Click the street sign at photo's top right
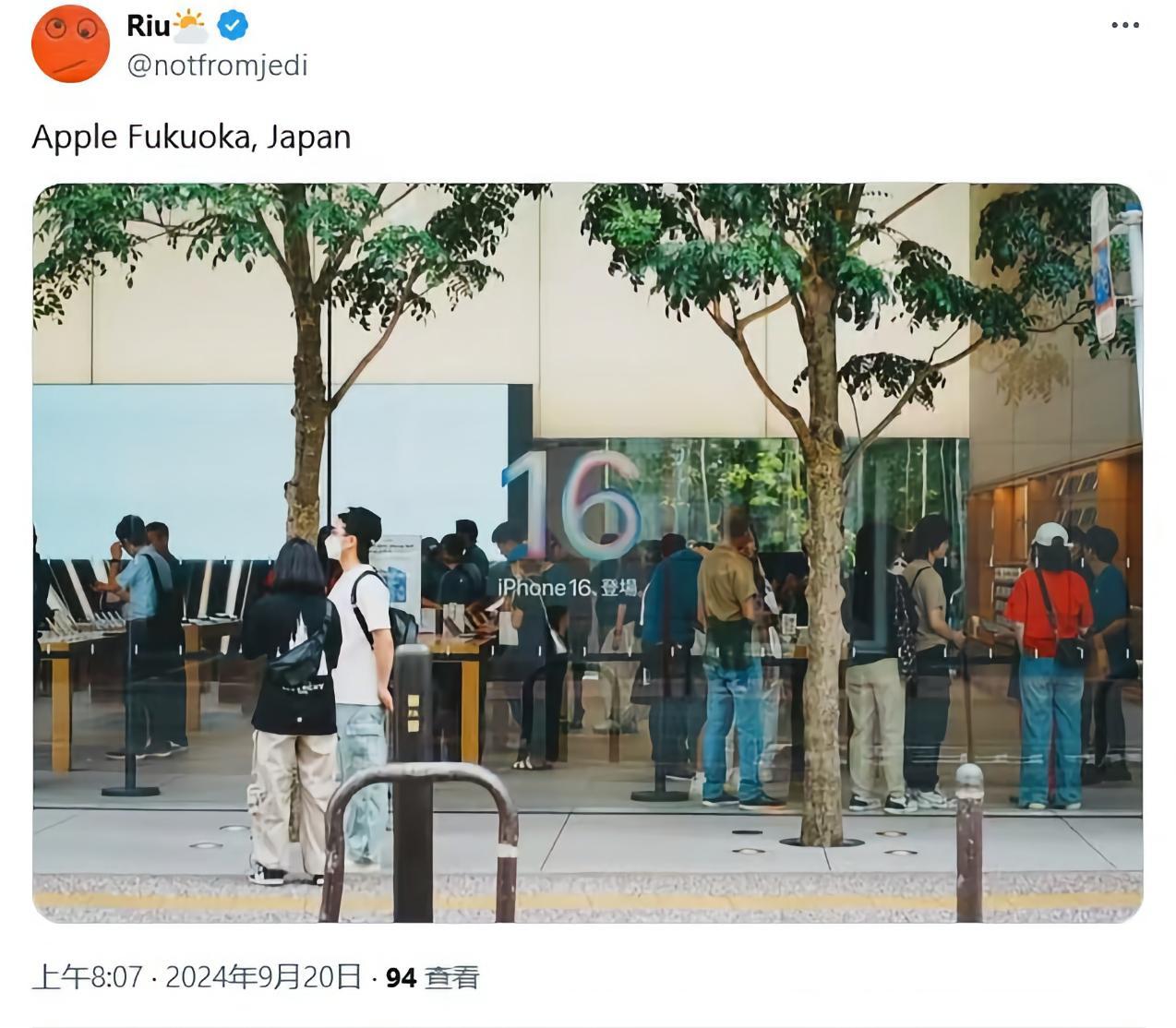The image size is (1176, 1028). 1101,266
